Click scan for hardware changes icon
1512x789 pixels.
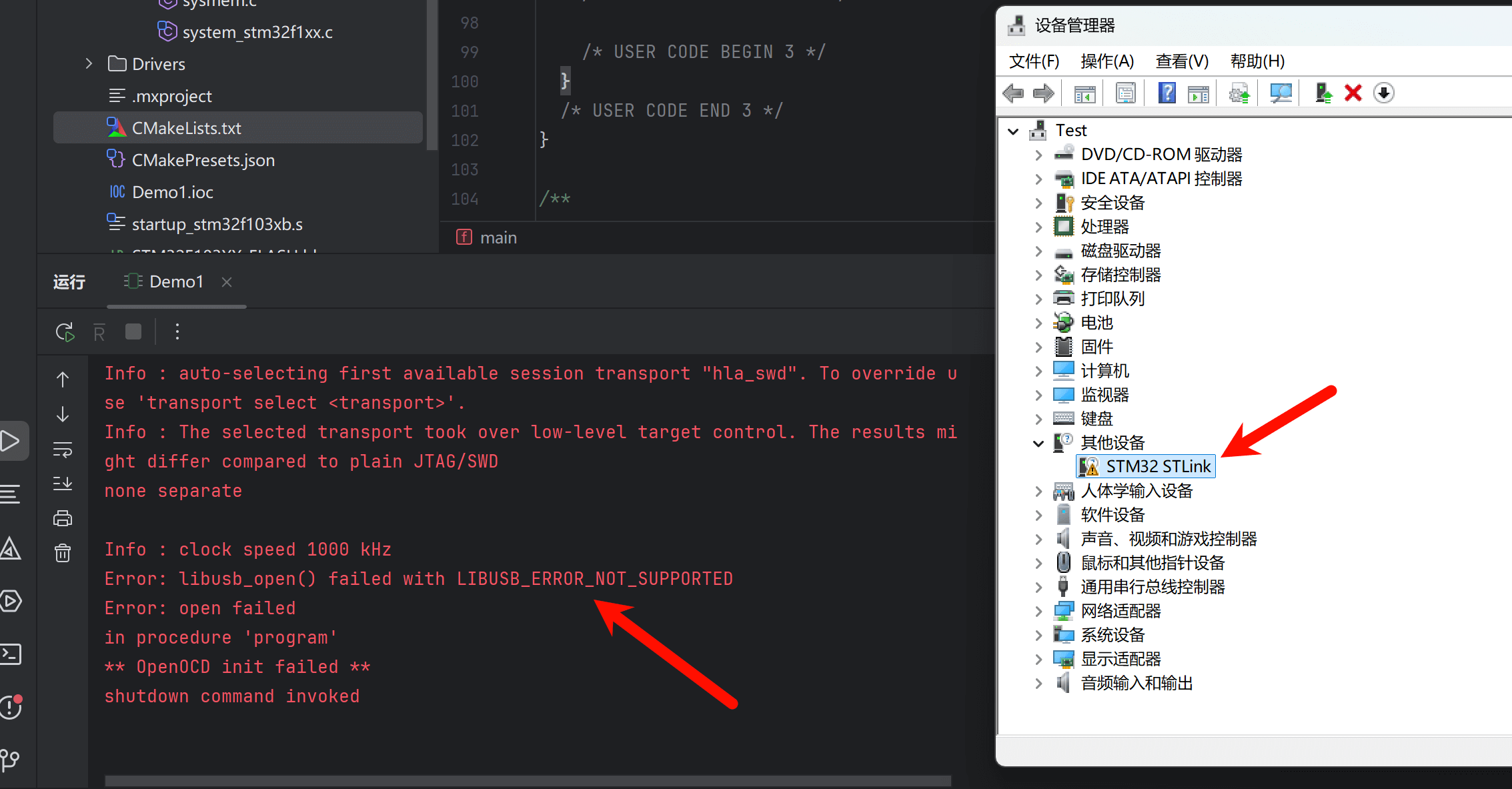click(1281, 93)
